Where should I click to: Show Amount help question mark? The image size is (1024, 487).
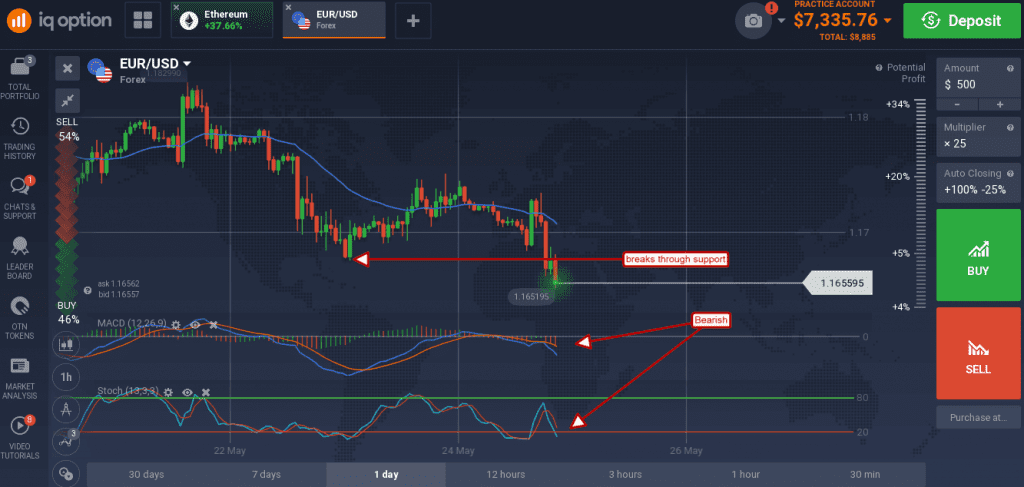(x=1010, y=68)
